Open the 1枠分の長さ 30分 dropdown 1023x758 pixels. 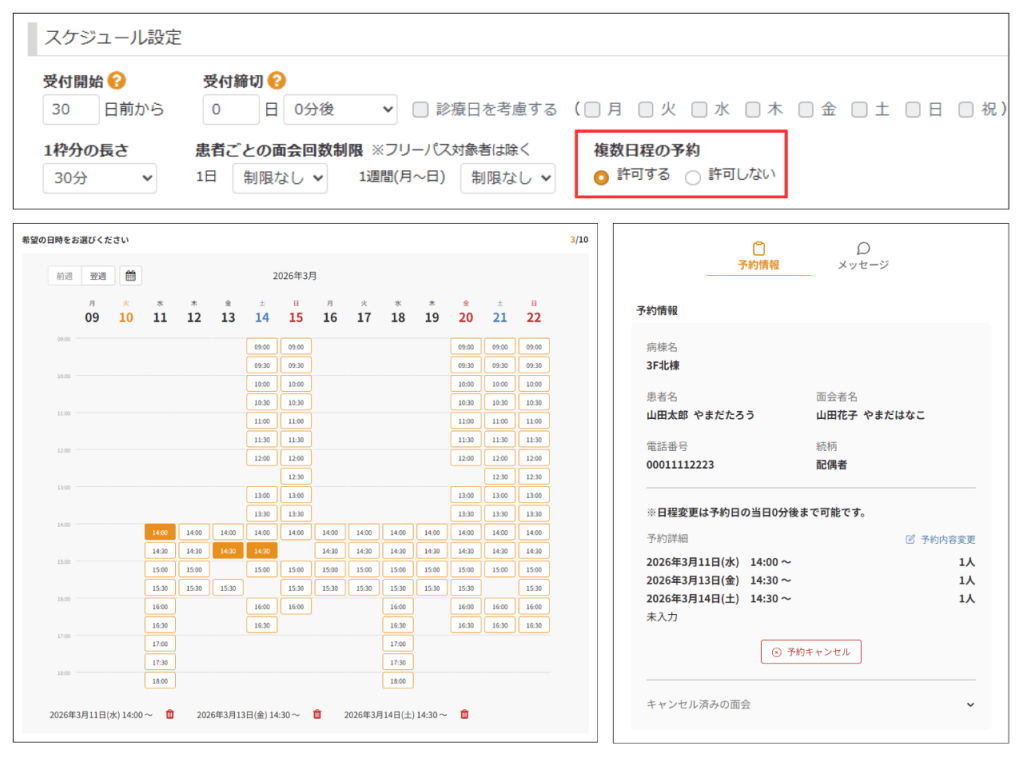[x=100, y=178]
